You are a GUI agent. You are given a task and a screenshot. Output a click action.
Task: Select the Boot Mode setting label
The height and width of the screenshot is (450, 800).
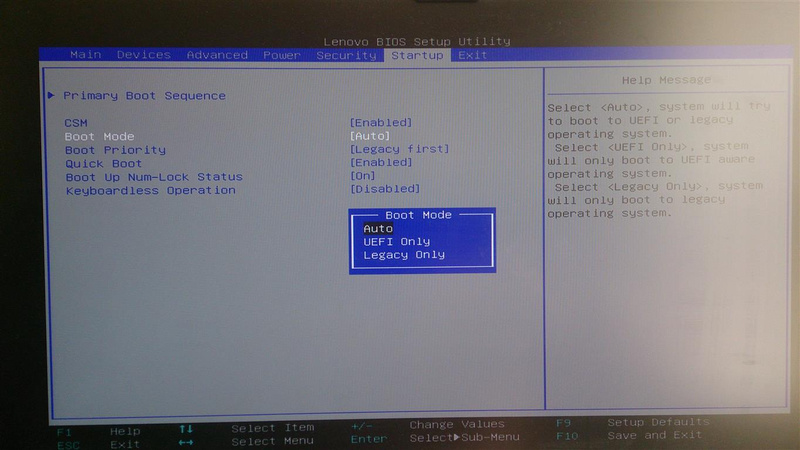(99, 136)
